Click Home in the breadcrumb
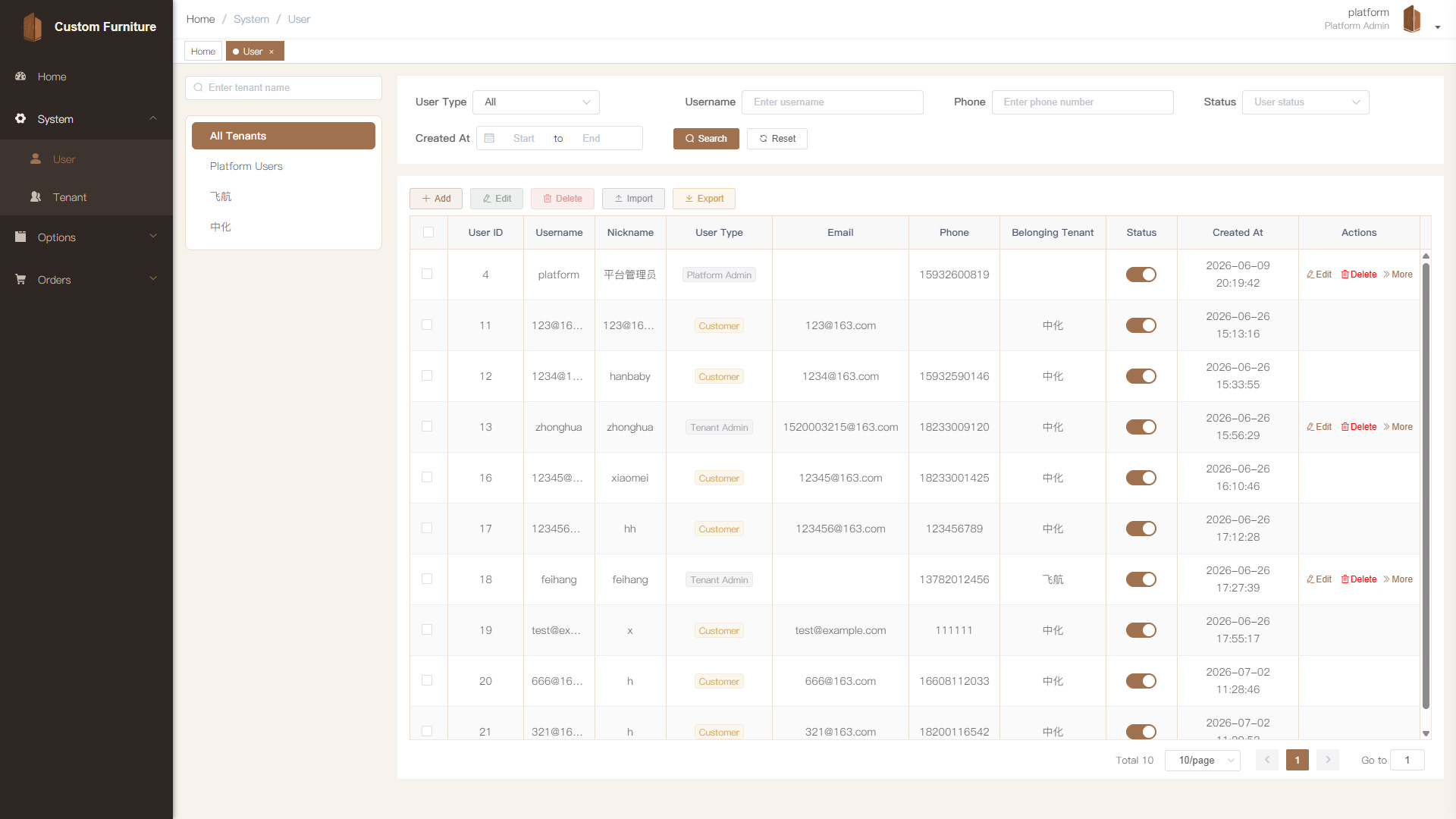Image resolution: width=1456 pixels, height=819 pixels. click(x=201, y=19)
